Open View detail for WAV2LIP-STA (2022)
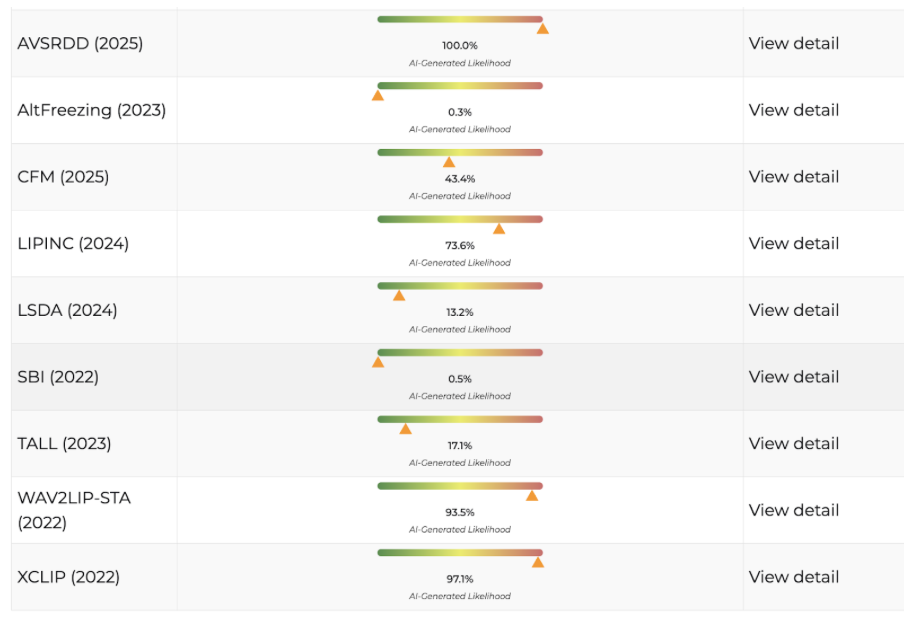This screenshot has height=618, width=904. (x=793, y=510)
